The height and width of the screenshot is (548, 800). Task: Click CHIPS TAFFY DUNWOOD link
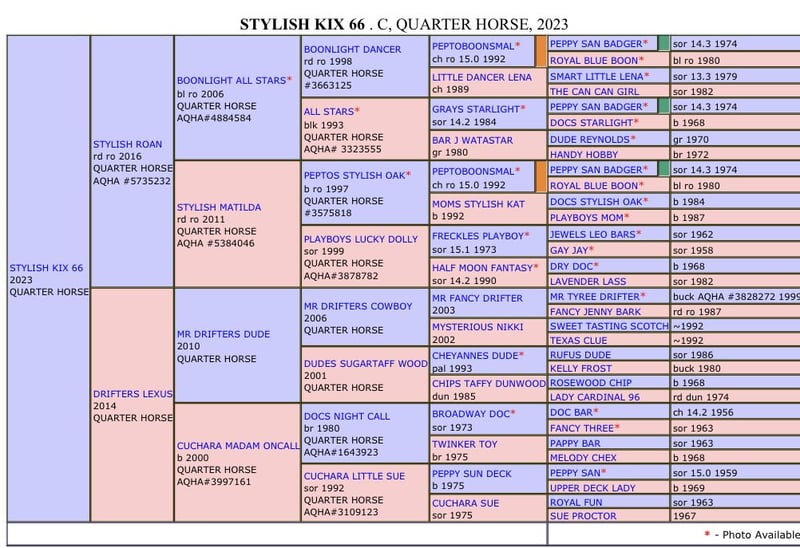click(489, 384)
